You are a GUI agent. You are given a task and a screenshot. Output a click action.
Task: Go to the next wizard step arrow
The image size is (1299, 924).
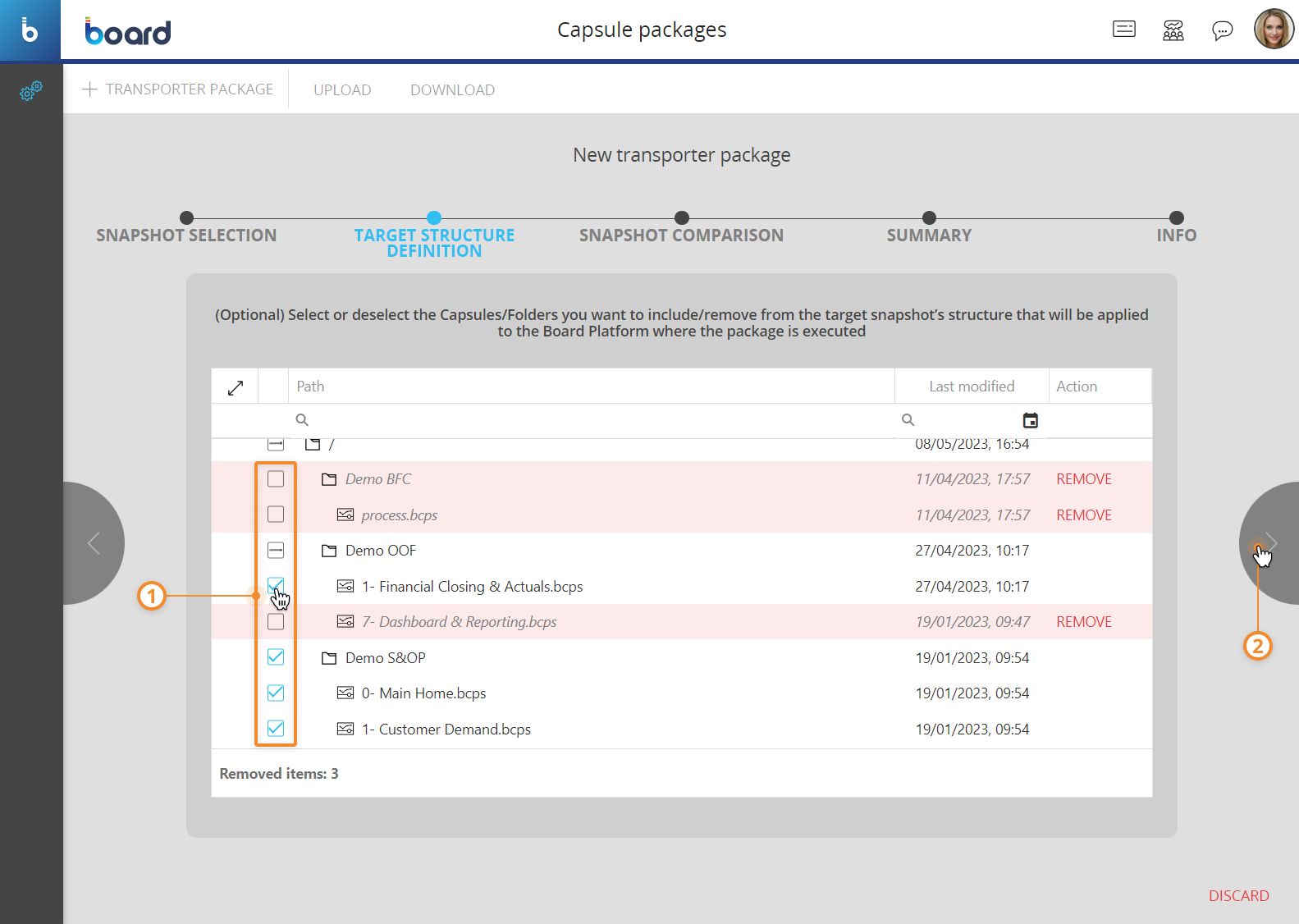coord(1269,543)
